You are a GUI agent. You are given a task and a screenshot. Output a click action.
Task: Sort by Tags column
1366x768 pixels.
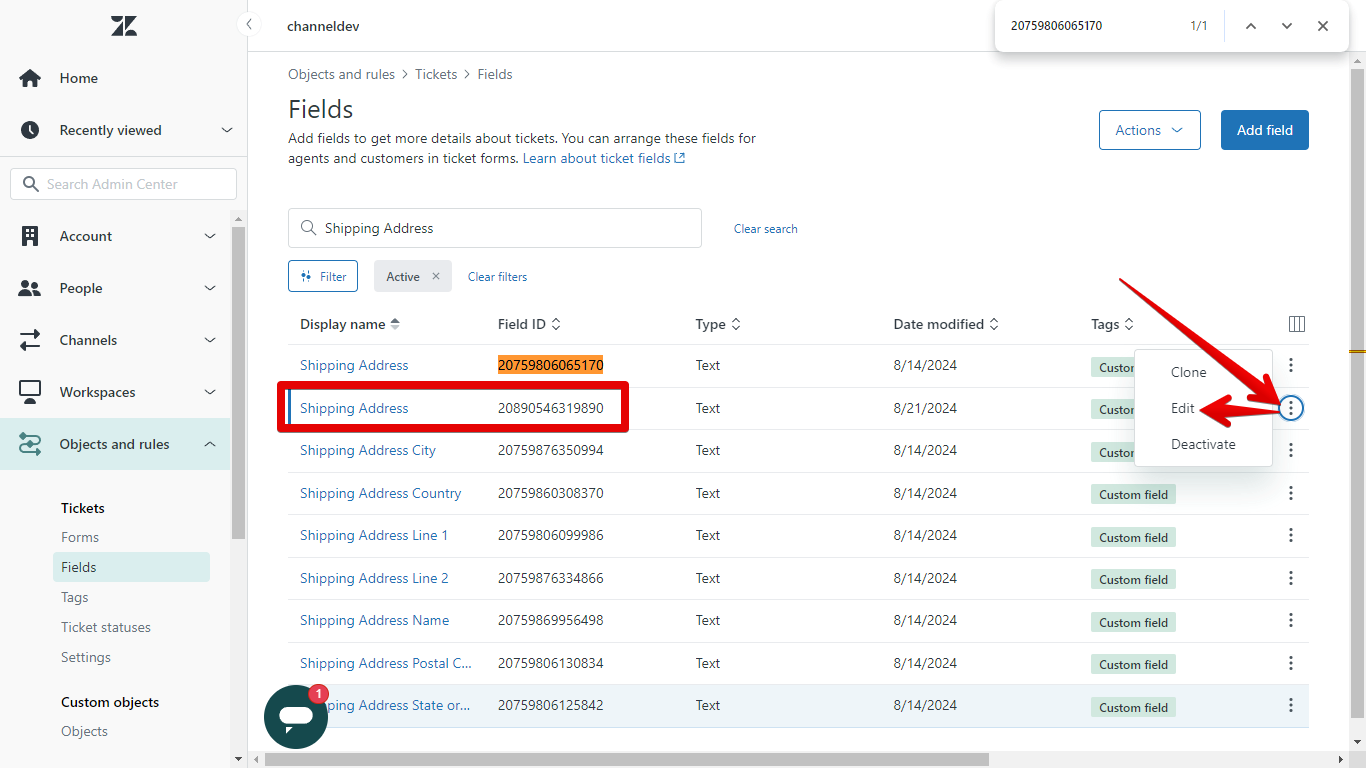(x=1112, y=324)
